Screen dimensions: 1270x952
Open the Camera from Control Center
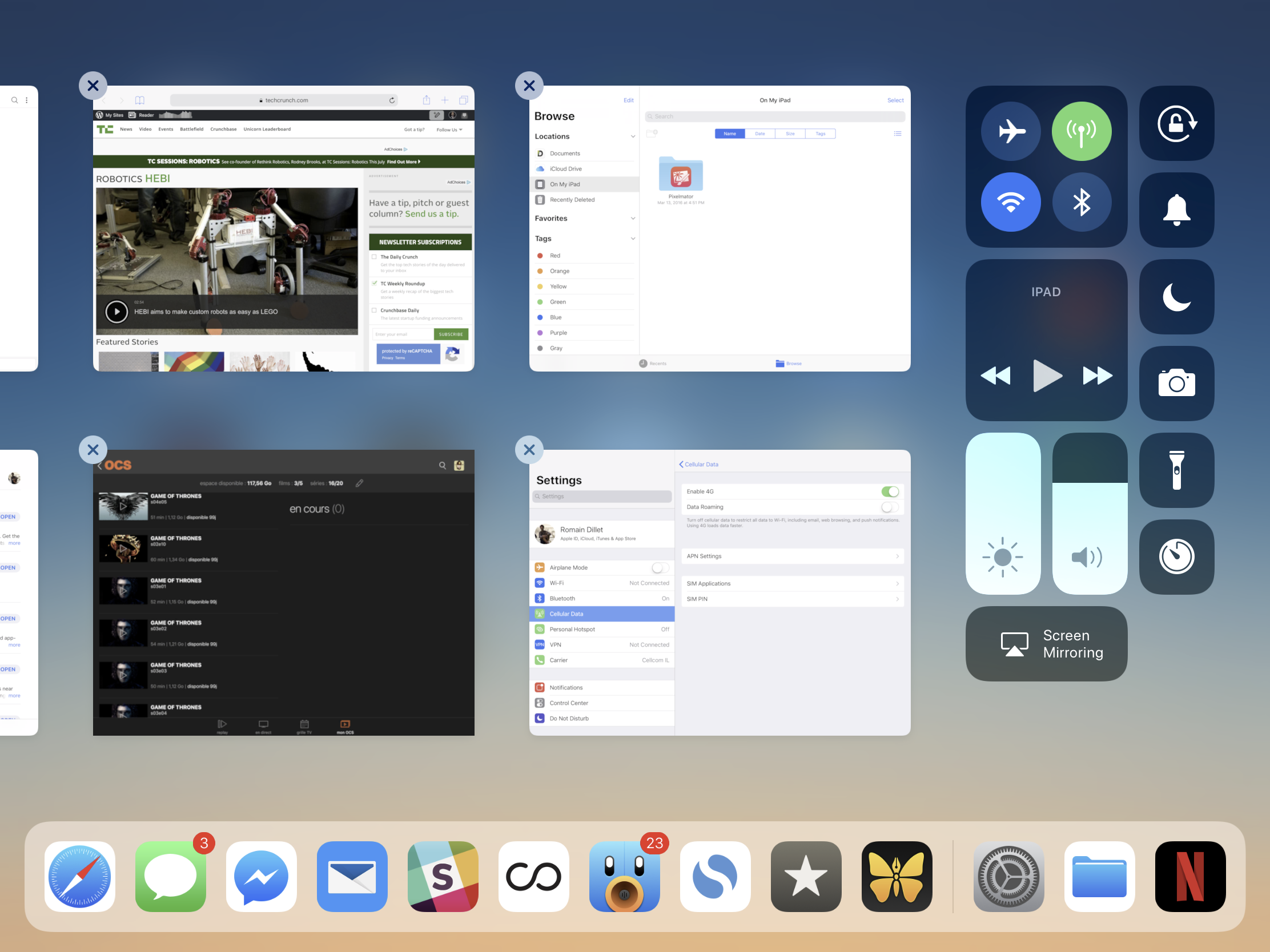(1176, 384)
